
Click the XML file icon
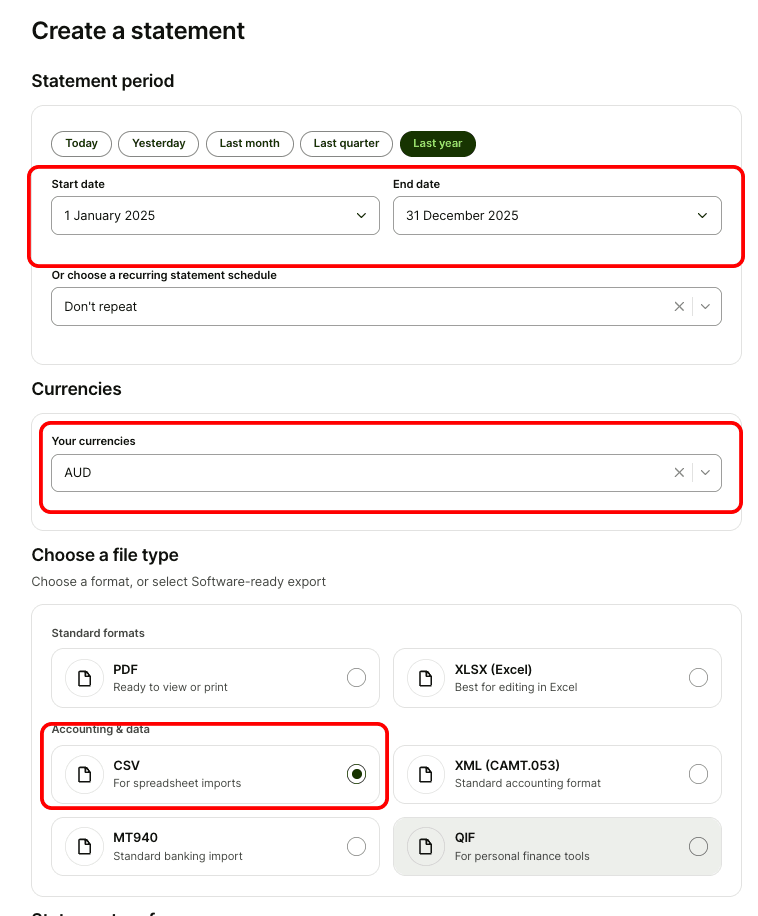[426, 775]
